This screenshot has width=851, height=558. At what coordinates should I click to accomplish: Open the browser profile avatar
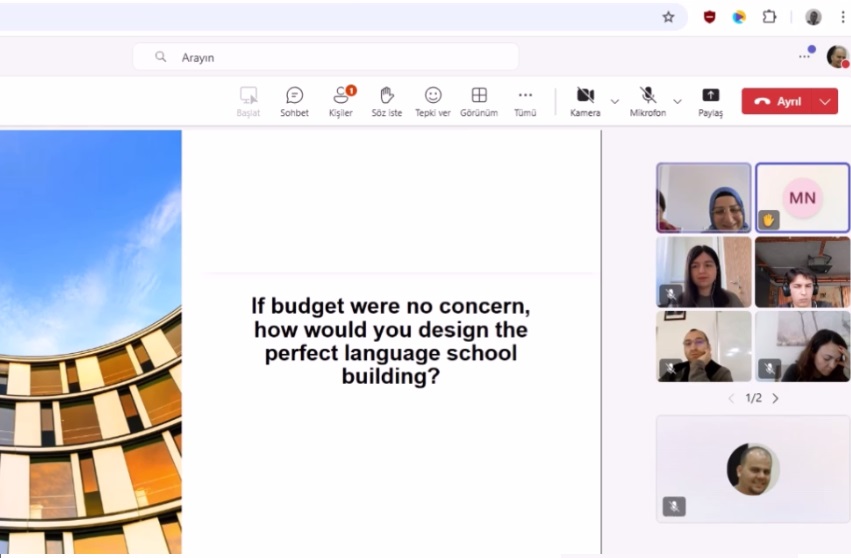(x=813, y=17)
